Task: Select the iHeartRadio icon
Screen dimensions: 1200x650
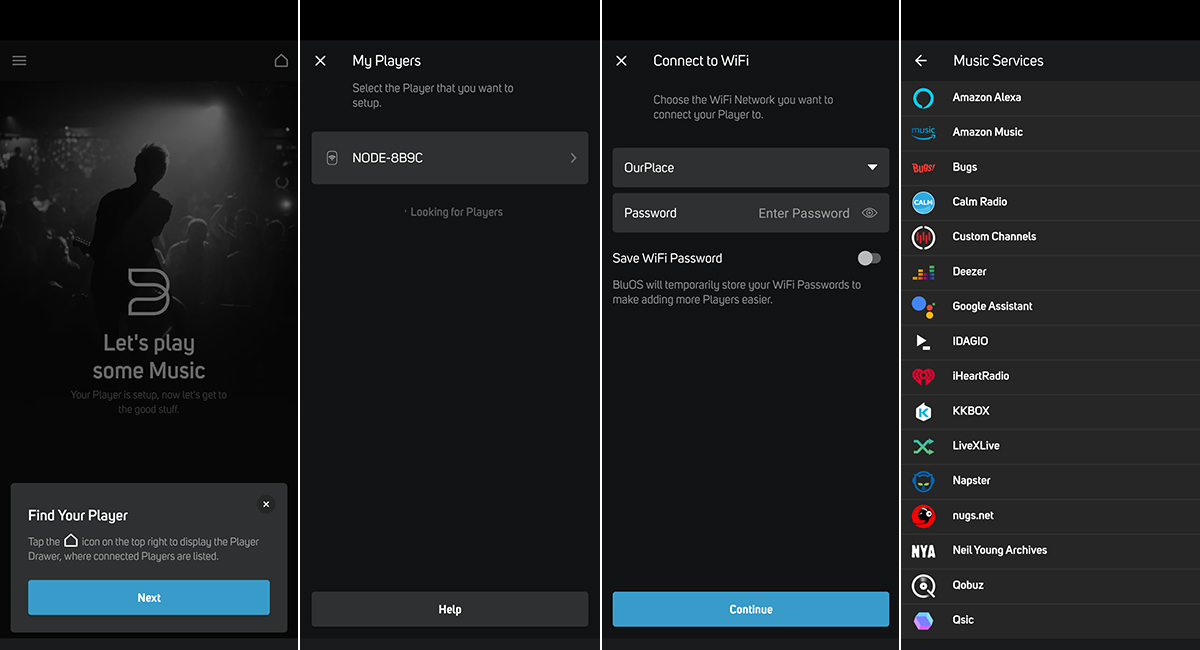Action: (x=923, y=377)
